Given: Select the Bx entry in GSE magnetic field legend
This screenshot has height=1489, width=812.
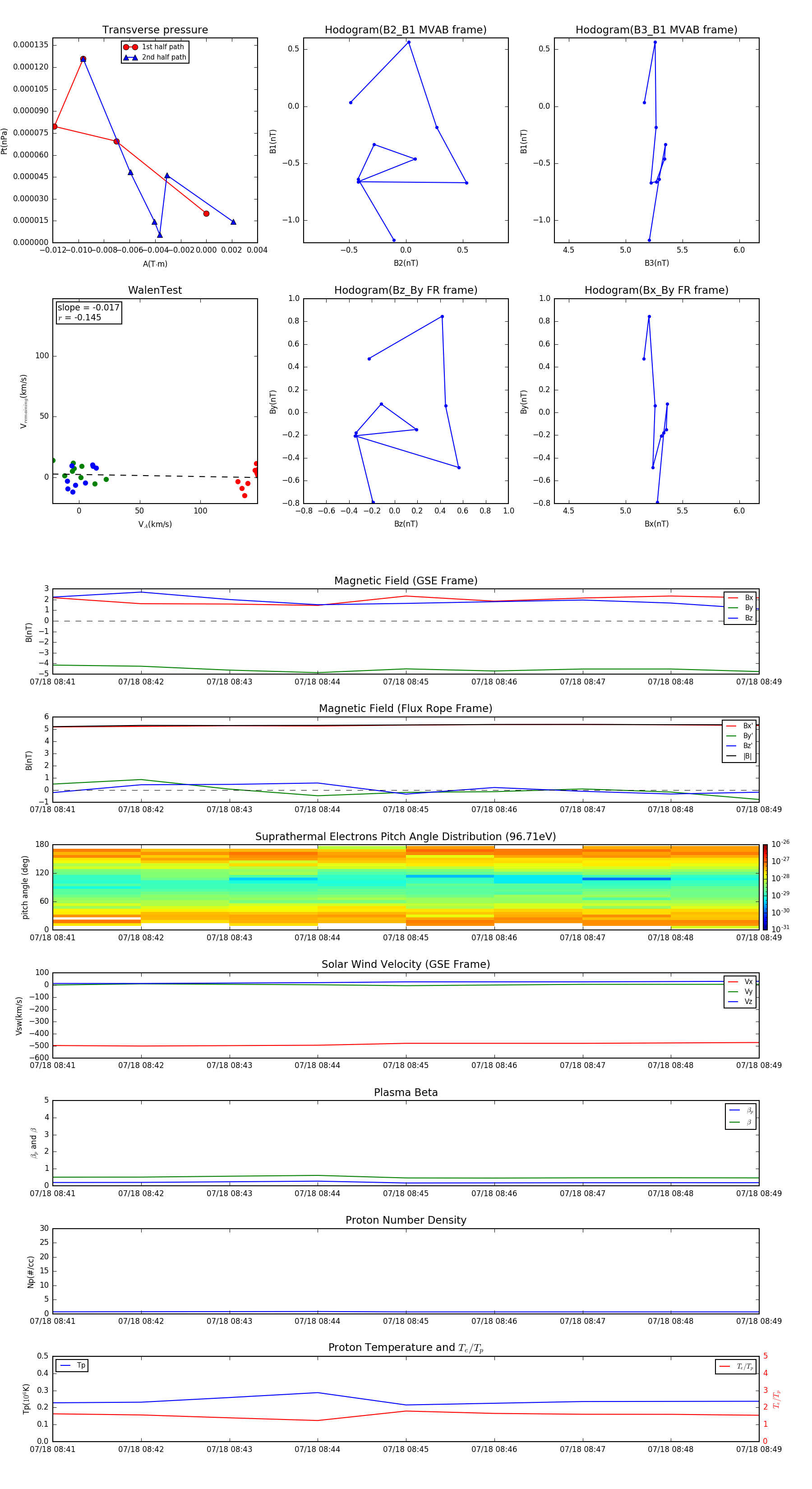Looking at the screenshot, I should (740, 598).
